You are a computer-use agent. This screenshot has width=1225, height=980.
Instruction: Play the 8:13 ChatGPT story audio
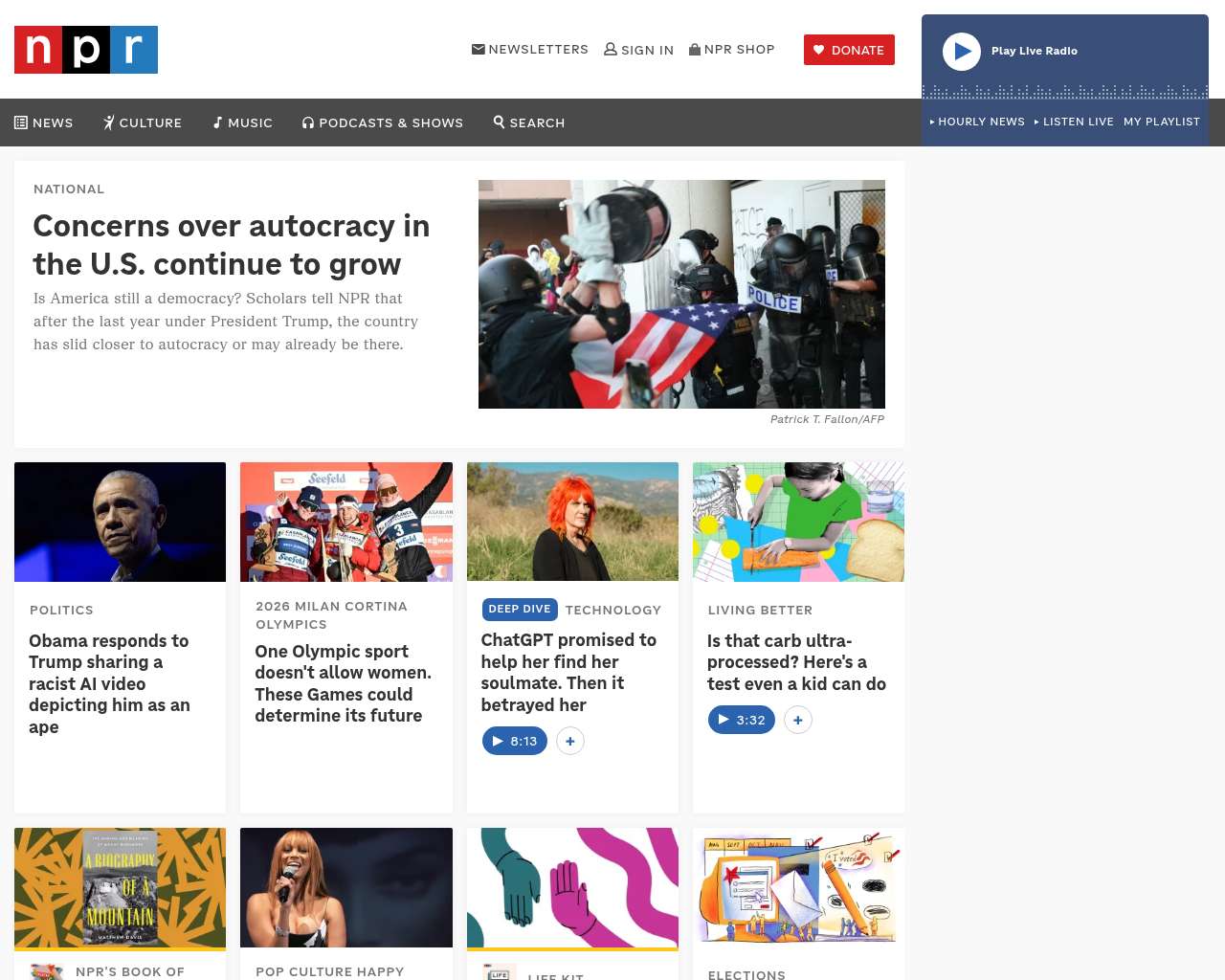515,741
